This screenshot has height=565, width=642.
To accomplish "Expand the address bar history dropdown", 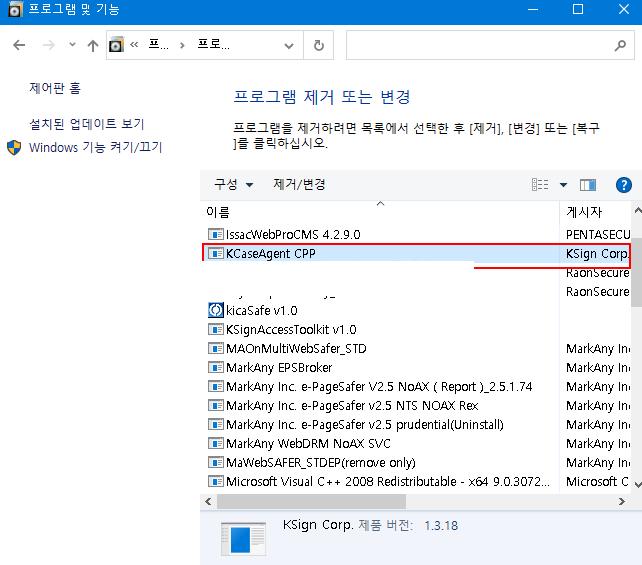I will click(289, 45).
